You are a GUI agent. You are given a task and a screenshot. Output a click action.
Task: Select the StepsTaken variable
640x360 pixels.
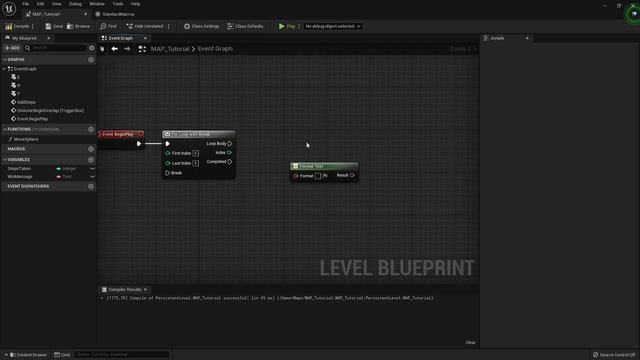pyautogui.click(x=19, y=169)
